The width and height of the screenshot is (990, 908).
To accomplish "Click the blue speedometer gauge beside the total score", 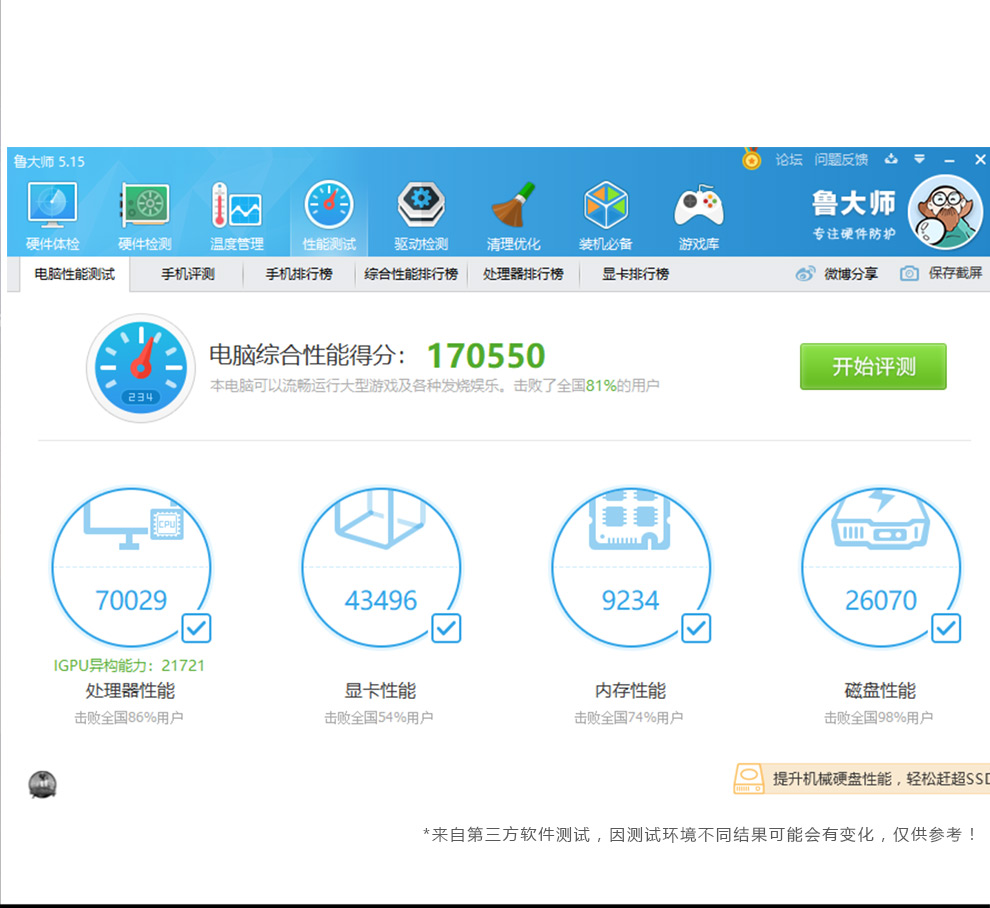I will (x=140, y=367).
